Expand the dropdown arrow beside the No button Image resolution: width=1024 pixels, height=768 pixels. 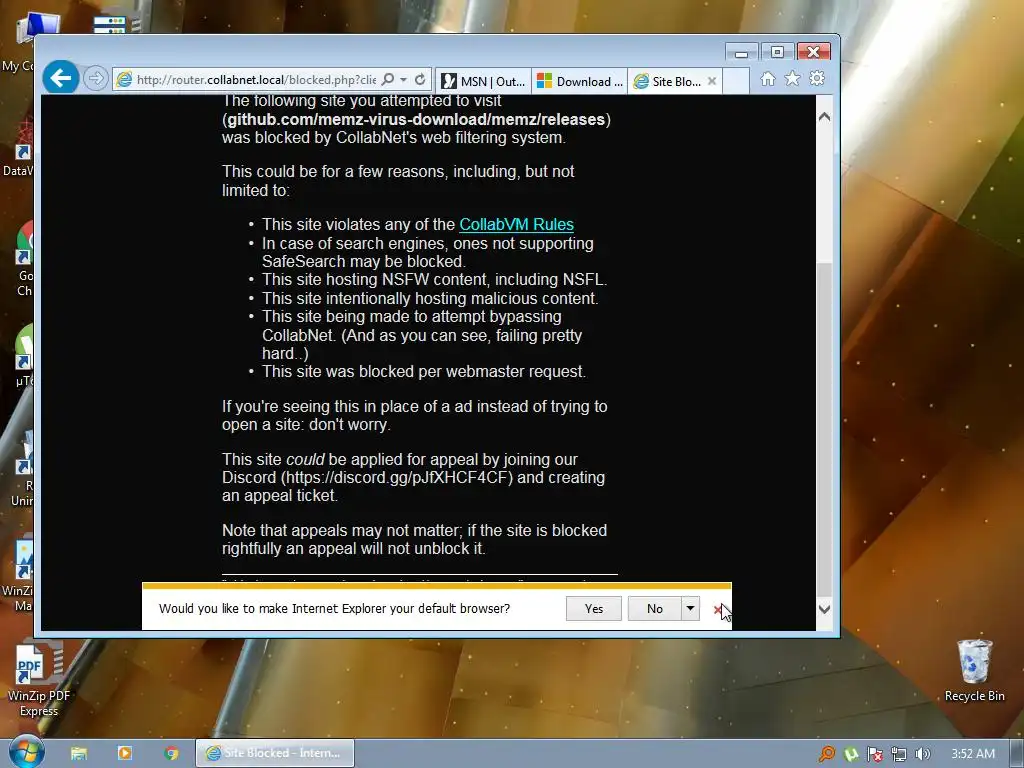click(690, 609)
